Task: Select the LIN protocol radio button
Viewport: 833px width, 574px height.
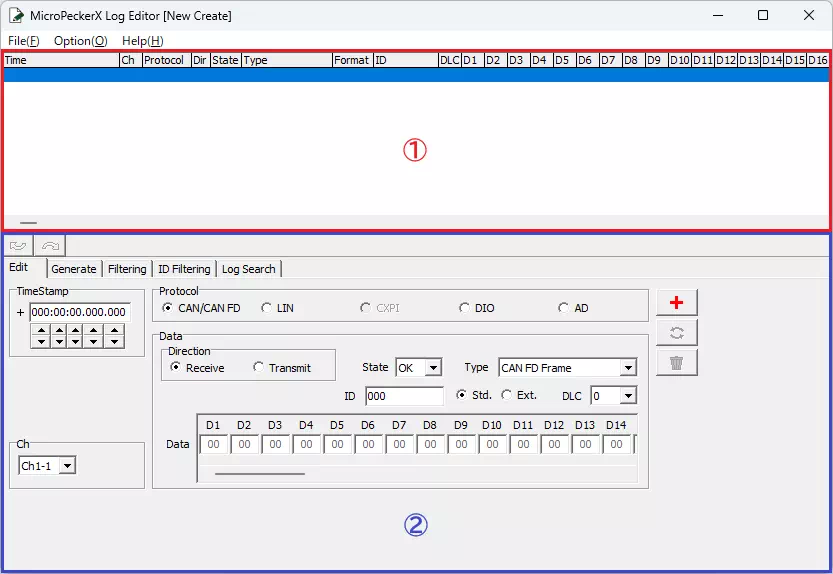Action: (267, 308)
